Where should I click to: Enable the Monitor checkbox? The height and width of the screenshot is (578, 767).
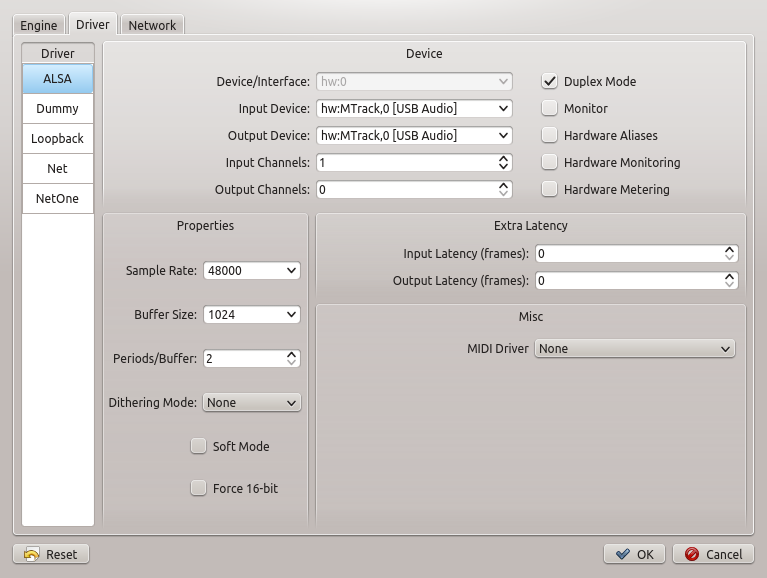[549, 108]
